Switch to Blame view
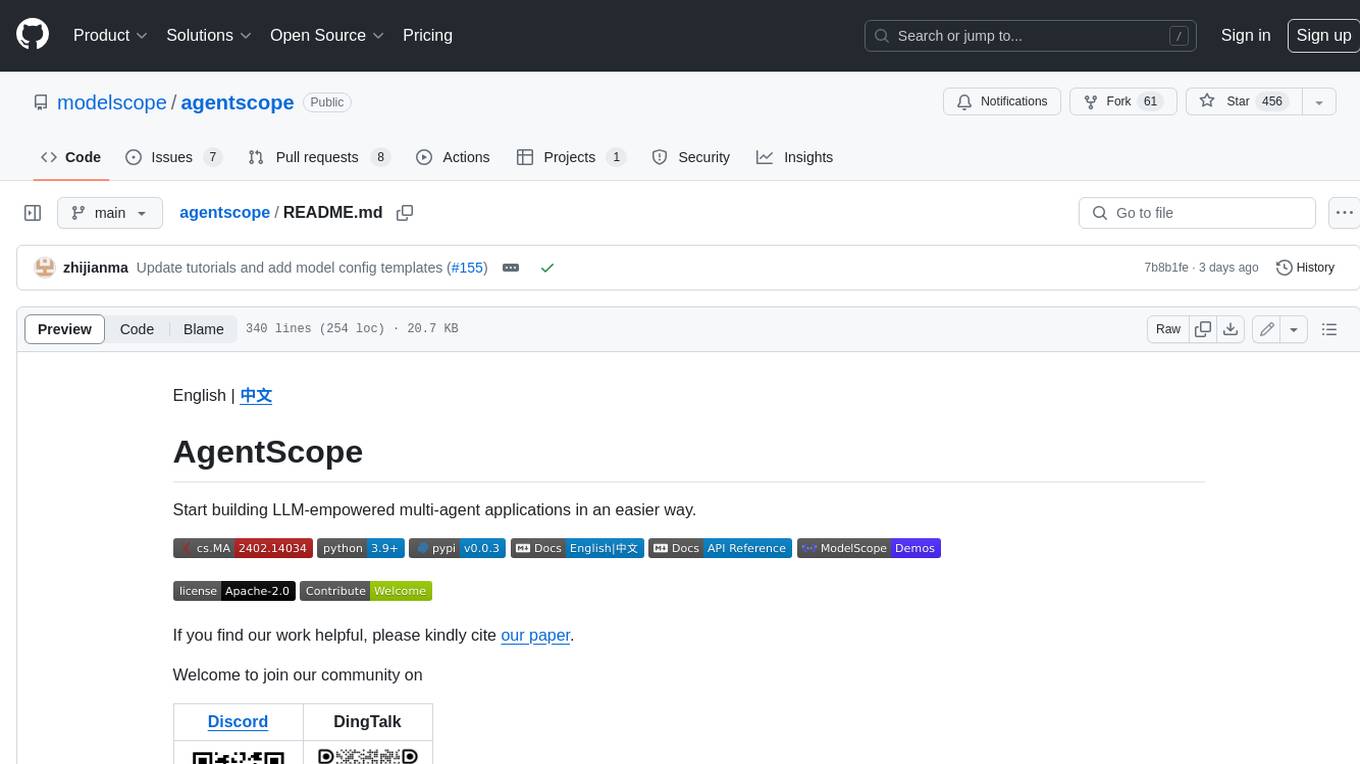Viewport: 1360px width, 764px height. click(x=203, y=329)
